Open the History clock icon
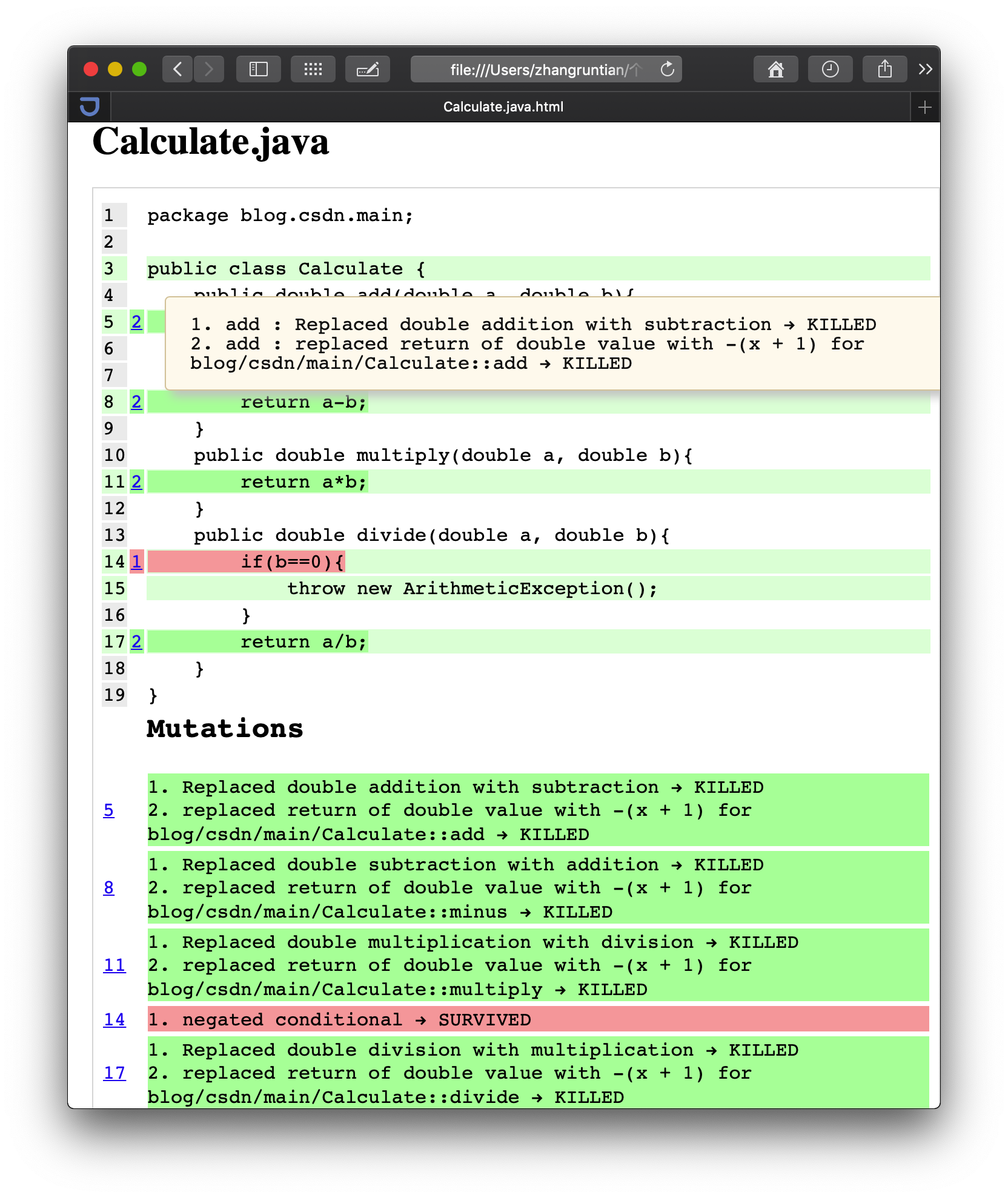1008x1198 pixels. click(831, 69)
